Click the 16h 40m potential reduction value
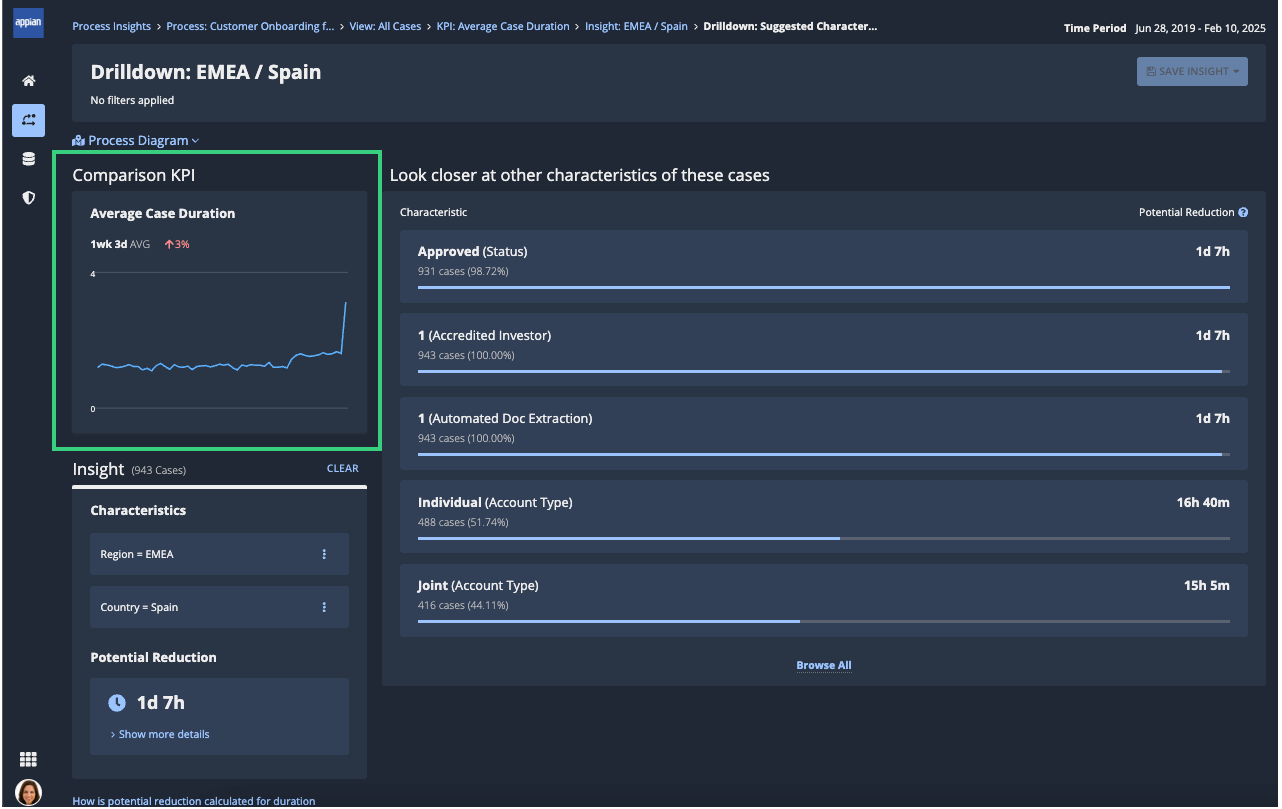This screenshot has width=1282, height=809. click(1203, 503)
